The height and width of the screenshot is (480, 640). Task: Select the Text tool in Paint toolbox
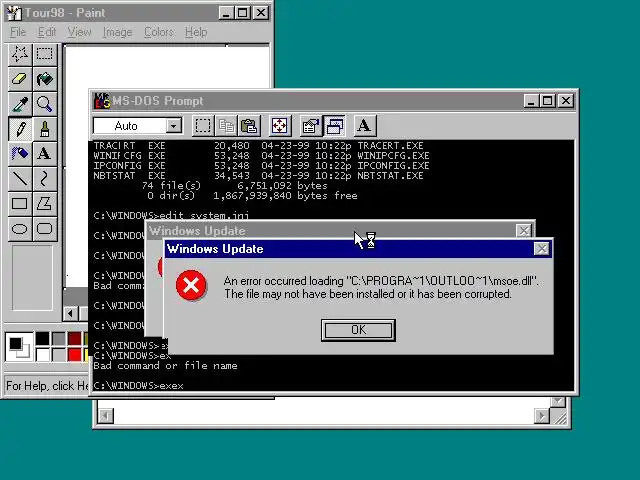(x=44, y=154)
